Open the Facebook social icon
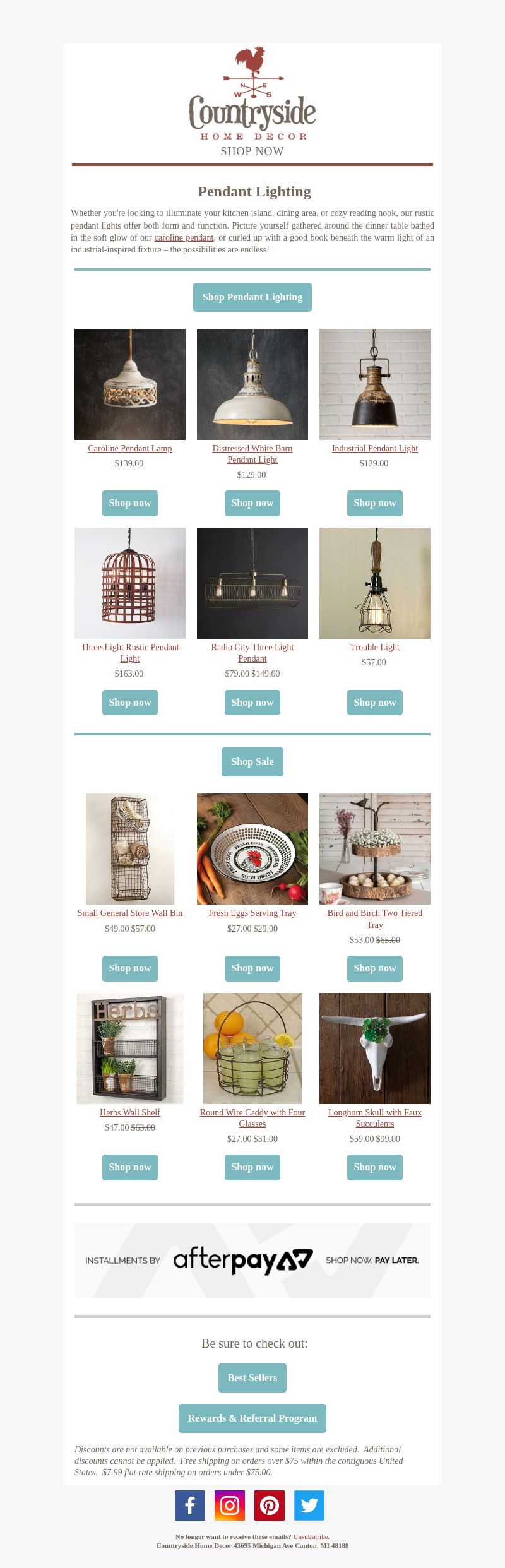The height and width of the screenshot is (1568, 505). point(190,1506)
